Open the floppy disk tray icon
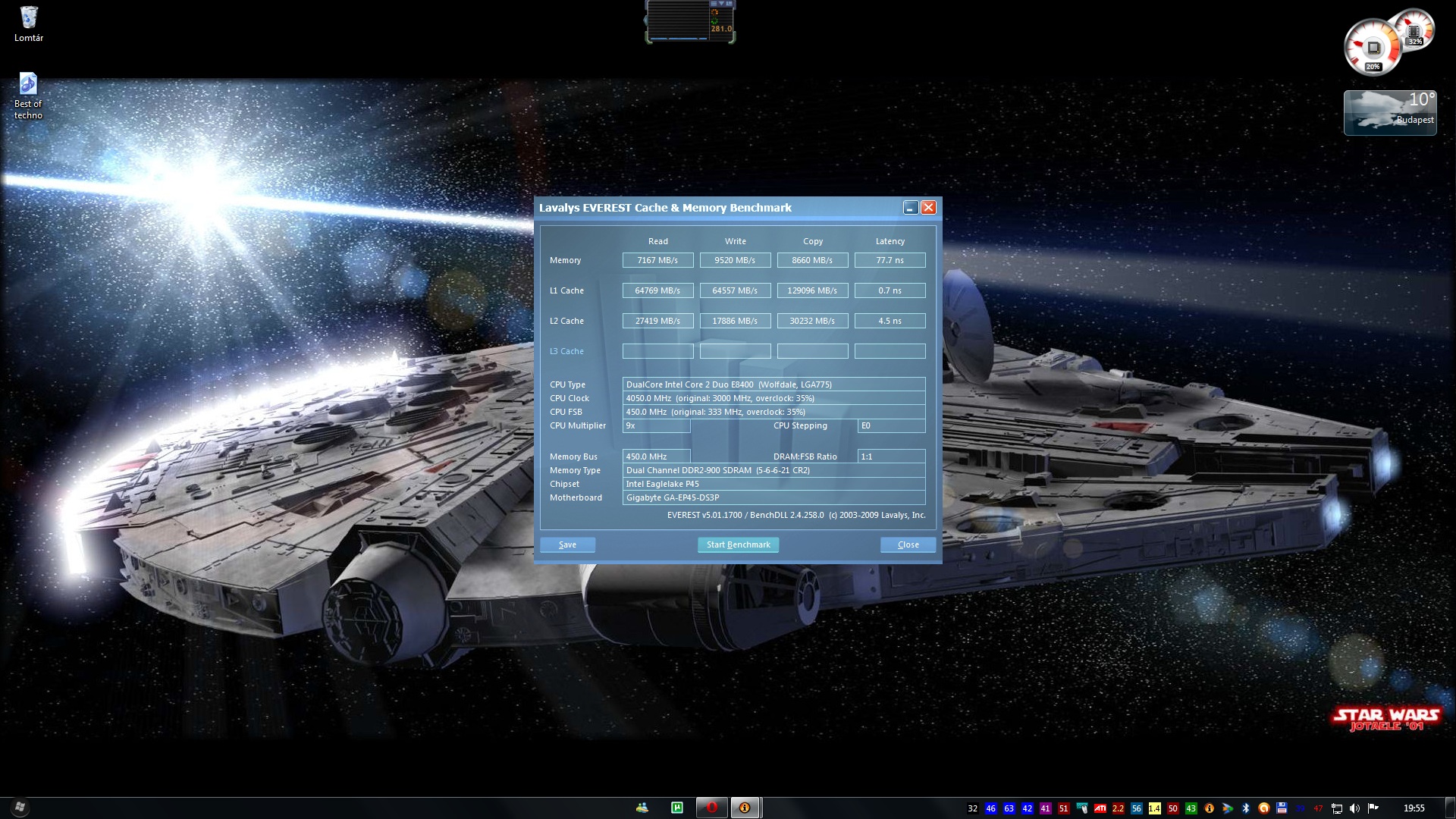The image size is (1456, 819). (1282, 808)
